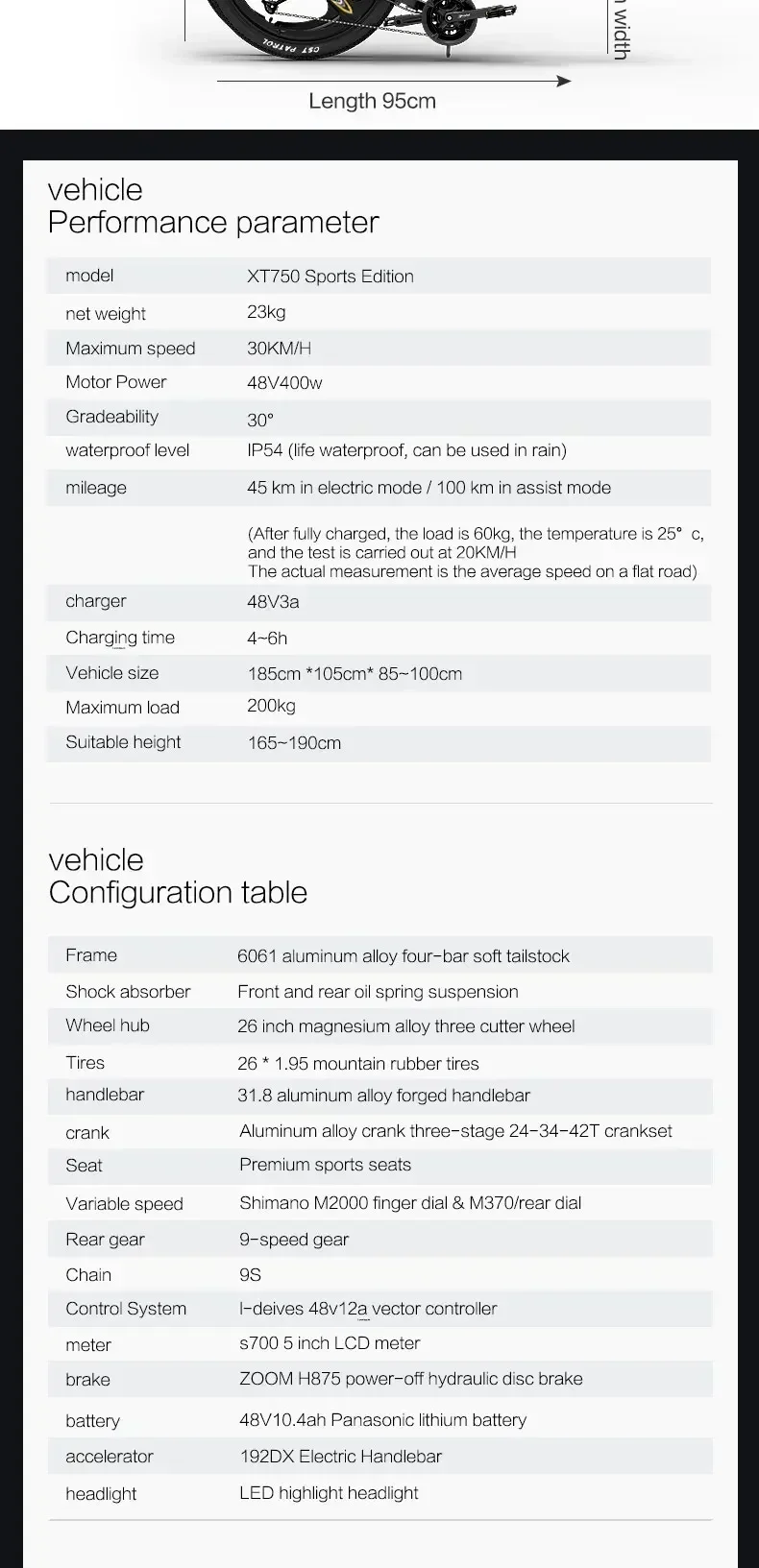Select the 'XT750 Sports Edition' model value

point(330,277)
